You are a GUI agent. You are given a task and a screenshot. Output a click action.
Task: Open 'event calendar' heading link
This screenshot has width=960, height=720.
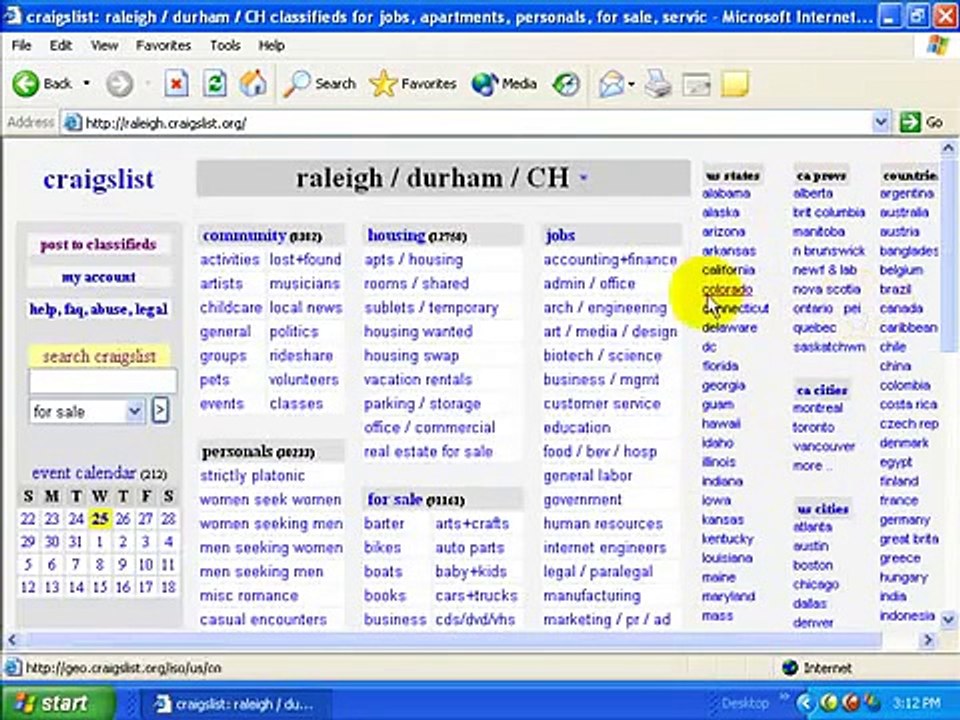[x=84, y=473]
